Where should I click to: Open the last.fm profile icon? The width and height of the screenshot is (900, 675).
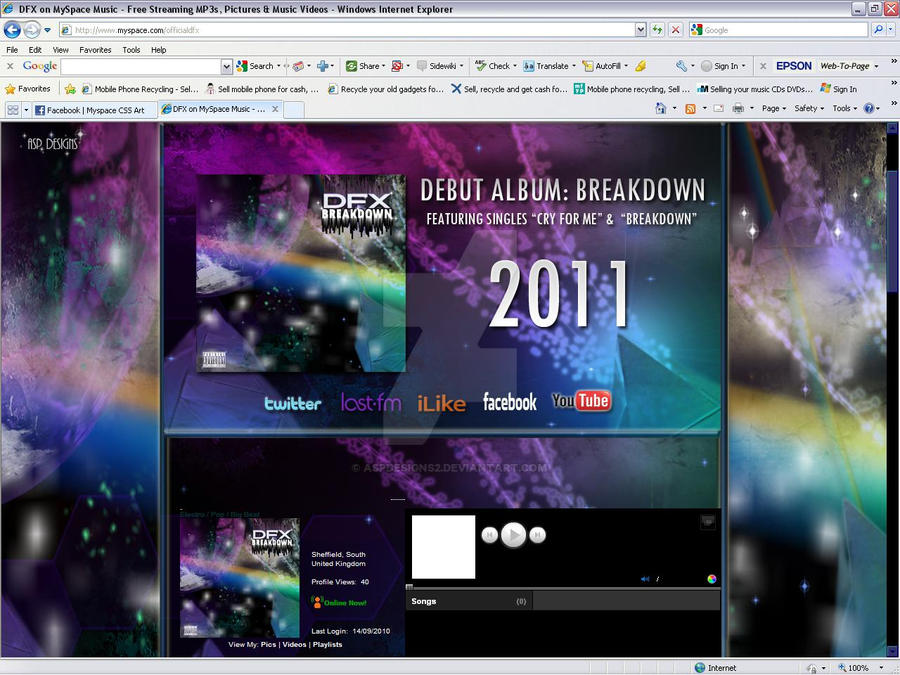tap(370, 401)
